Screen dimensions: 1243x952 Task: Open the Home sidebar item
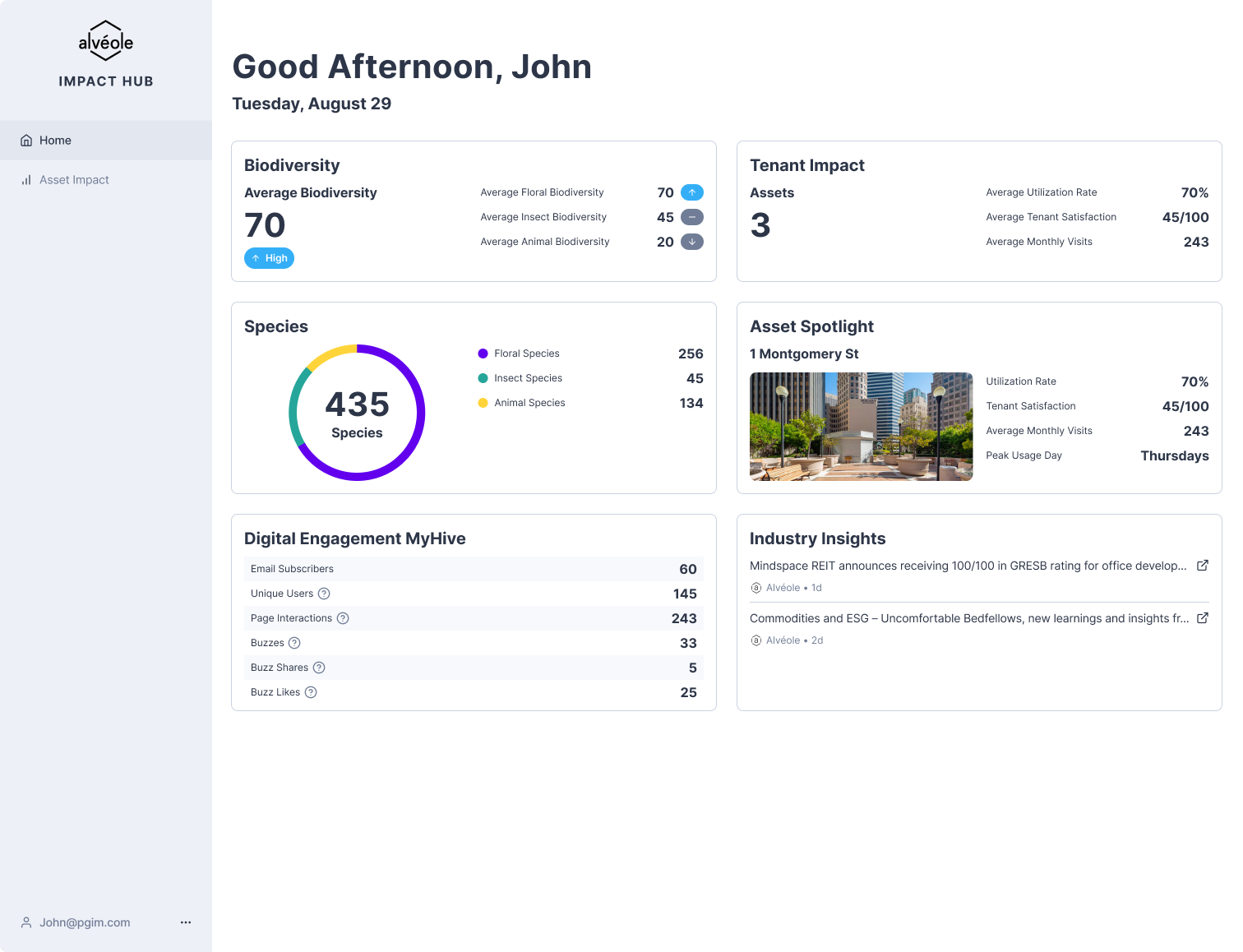point(55,141)
